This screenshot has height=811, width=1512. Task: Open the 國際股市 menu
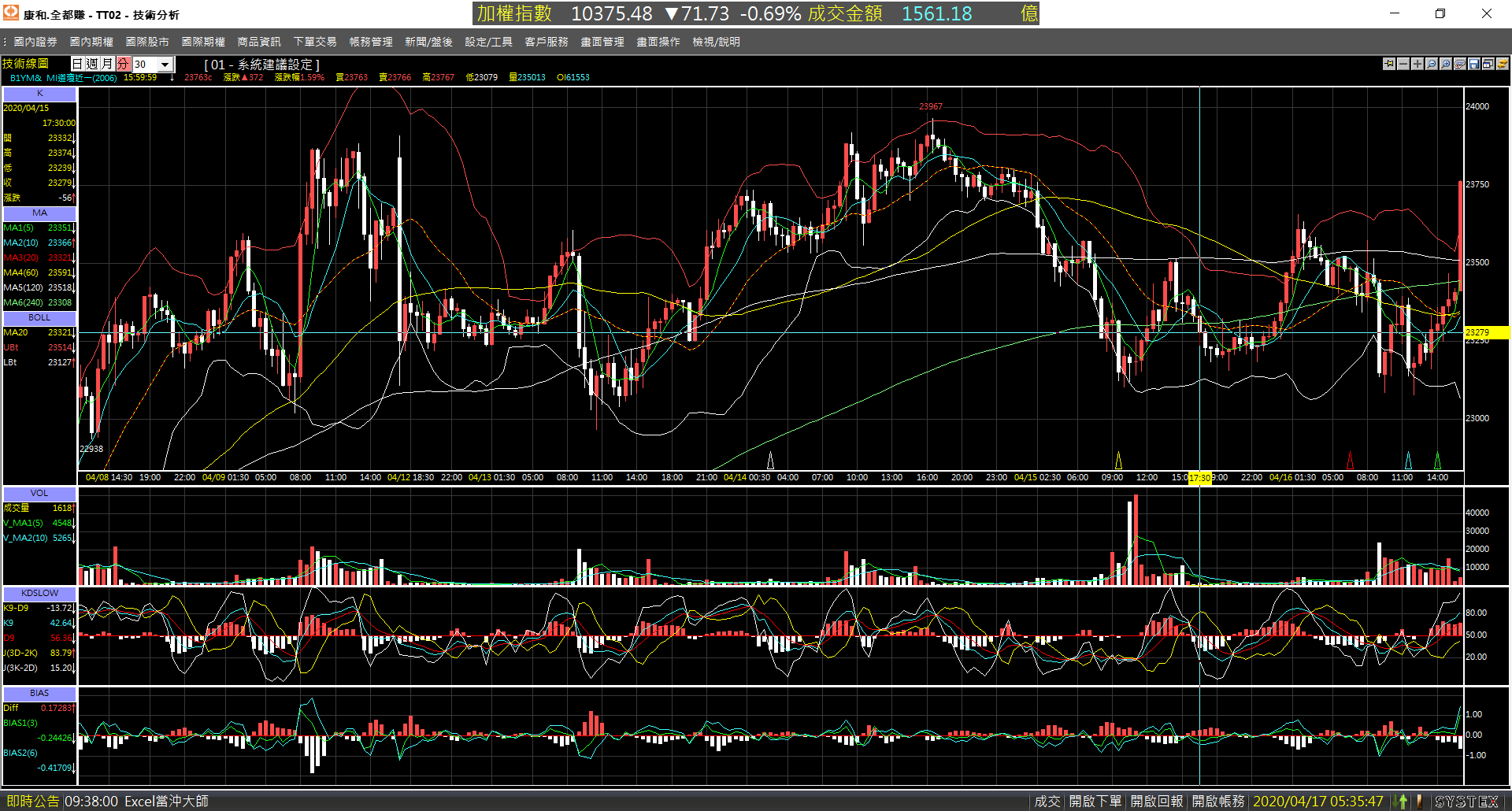tap(147, 42)
